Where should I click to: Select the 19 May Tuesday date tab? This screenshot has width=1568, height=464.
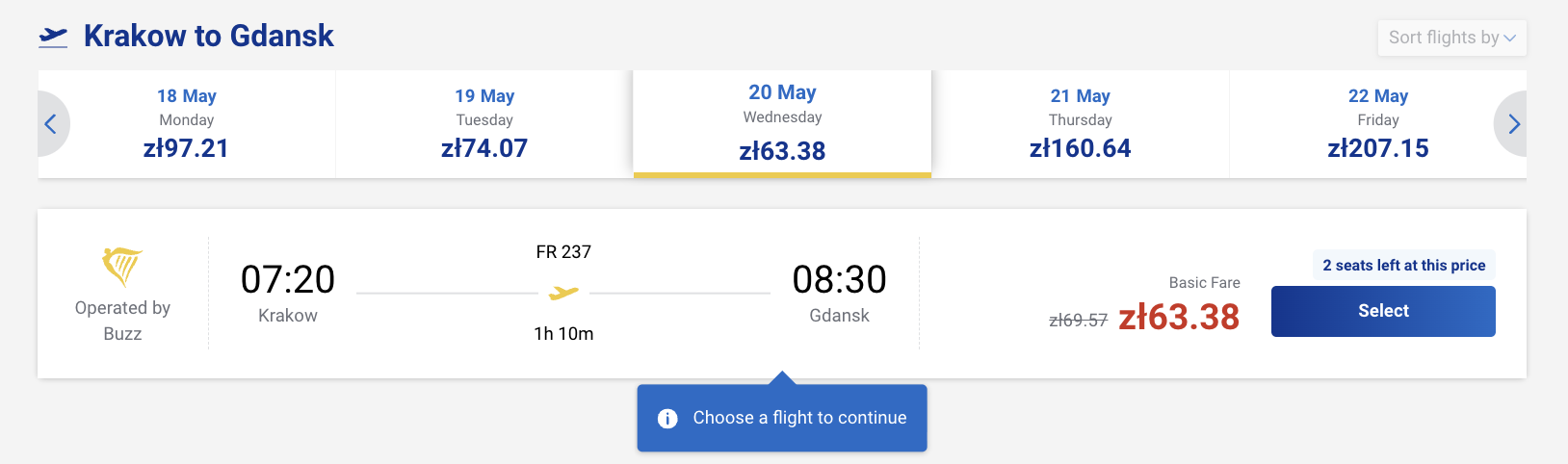point(484,123)
